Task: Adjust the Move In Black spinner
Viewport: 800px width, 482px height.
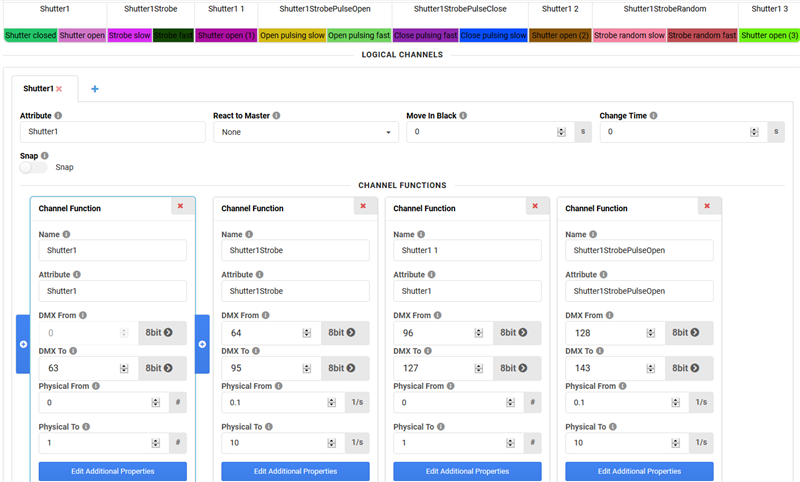Action: [x=561, y=132]
